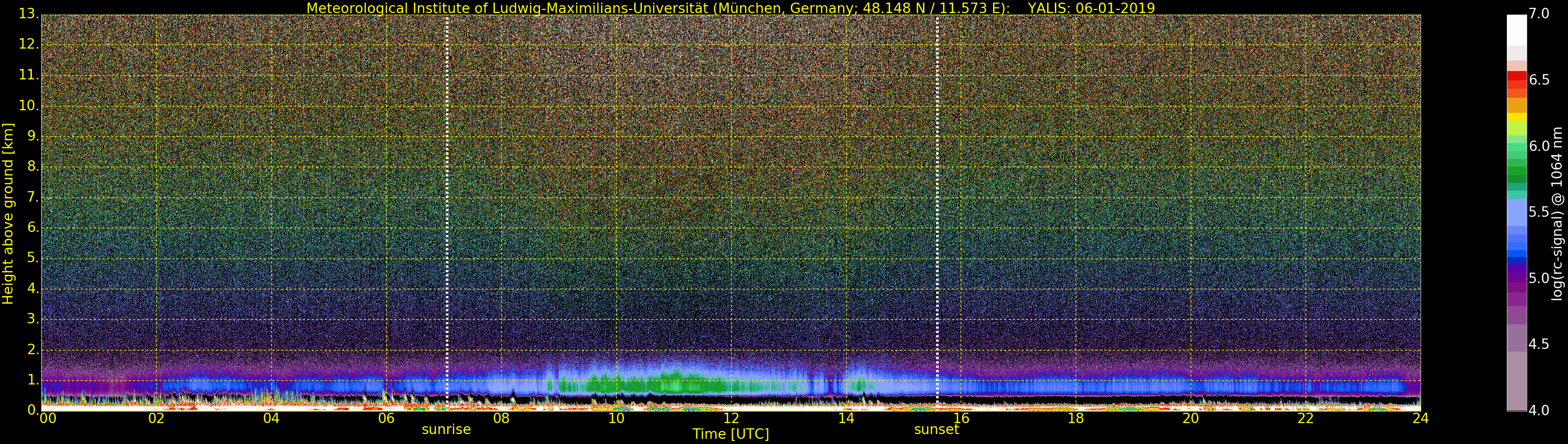Click the "6.5" label on the colorbar

pos(1539,80)
